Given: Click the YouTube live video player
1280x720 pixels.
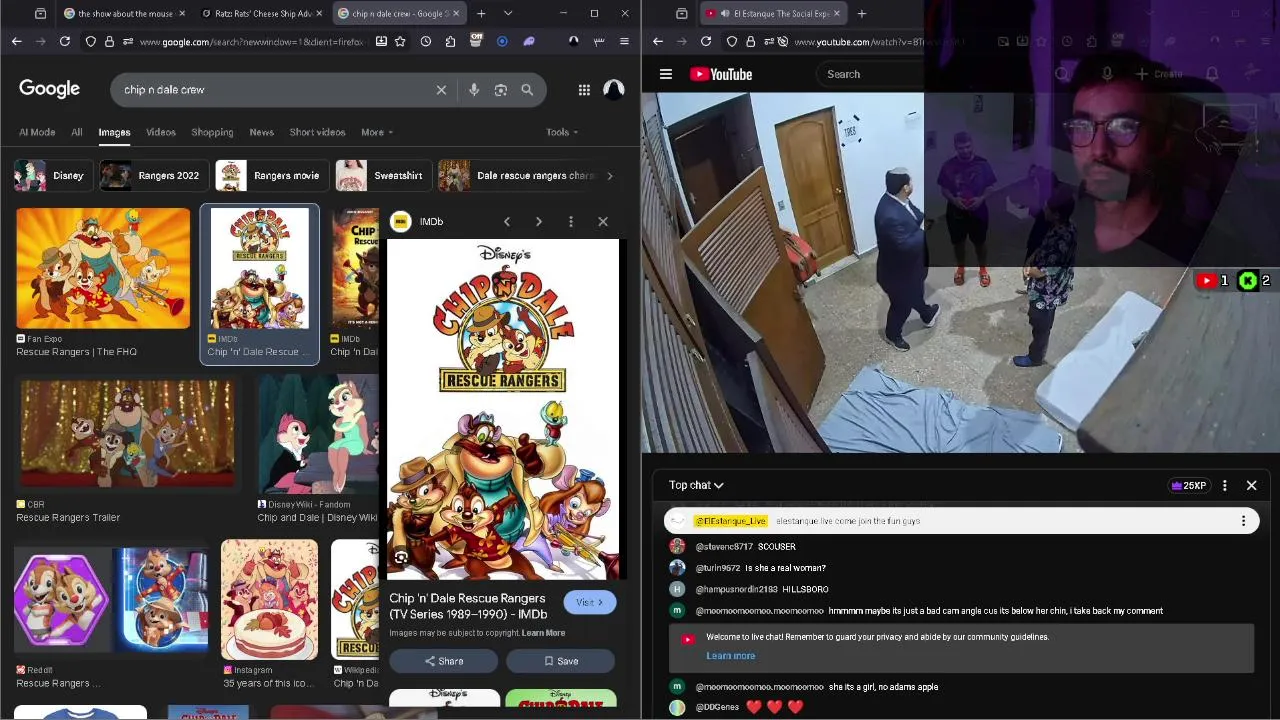Looking at the screenshot, I should click(960, 272).
